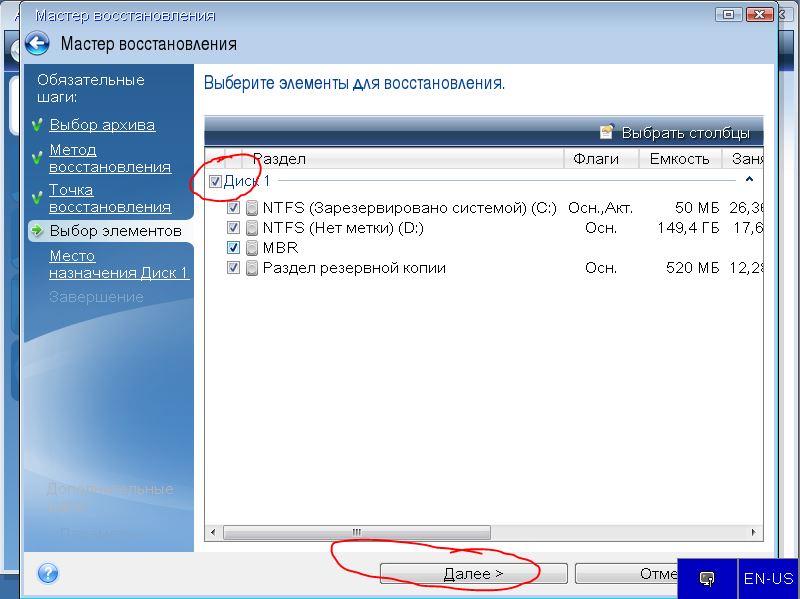Image resolution: width=800 pixels, height=599 pixels.
Task: Open the Точка восстановления step link
Action: tap(109, 198)
